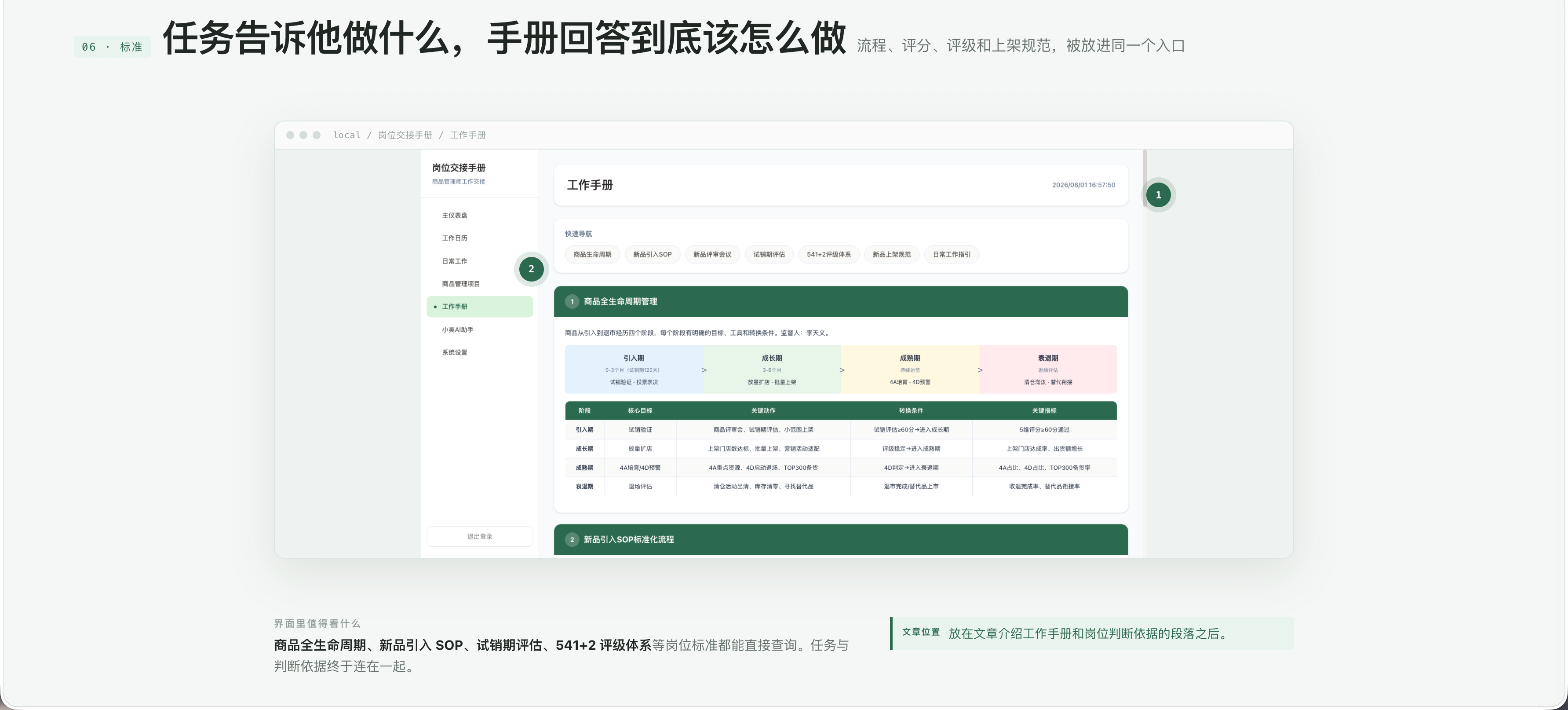Click the 关键动作 column header
1568x710 pixels.
[x=763, y=411]
